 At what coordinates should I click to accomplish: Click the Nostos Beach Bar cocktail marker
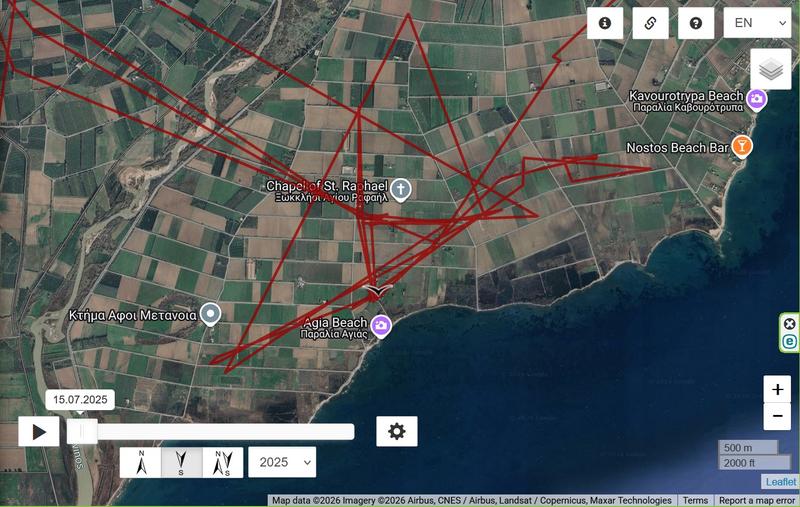tap(742, 147)
